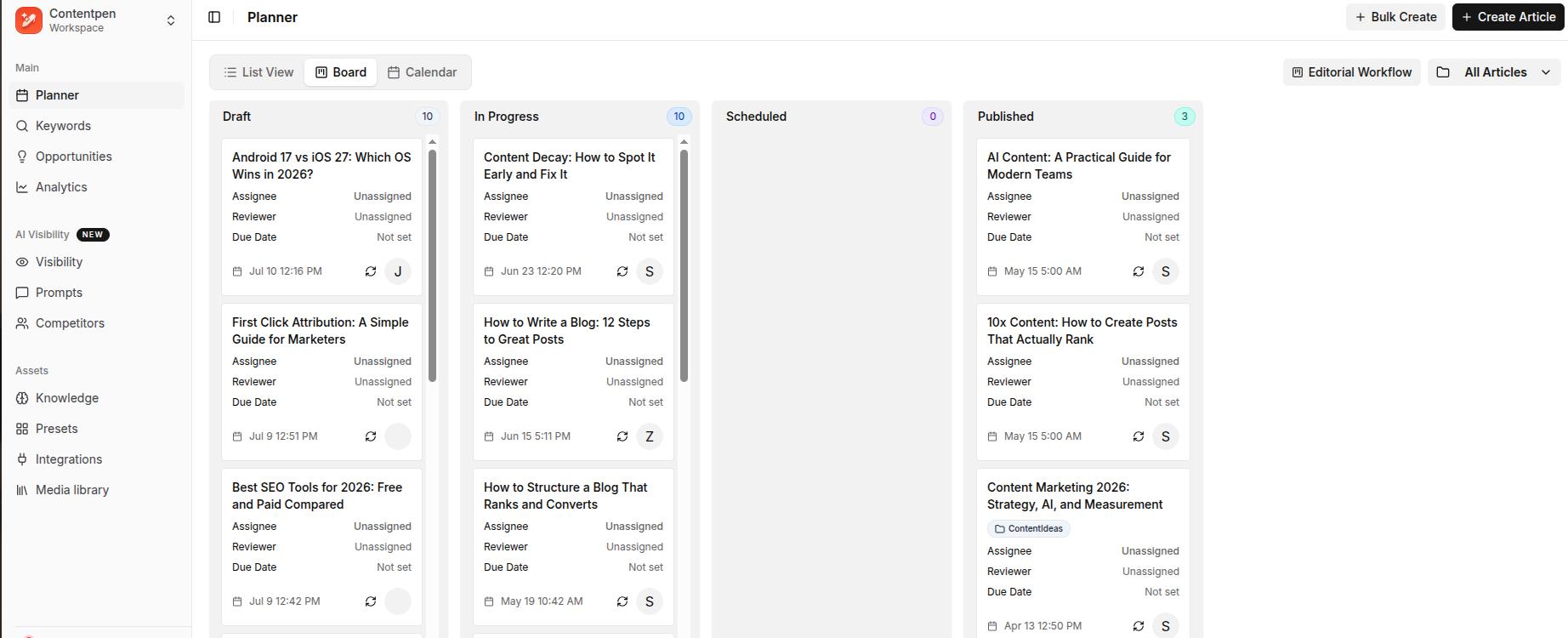This screenshot has width=1568, height=638.
Task: Click S avatar on How to Structure a Blog card
Action: click(x=650, y=601)
